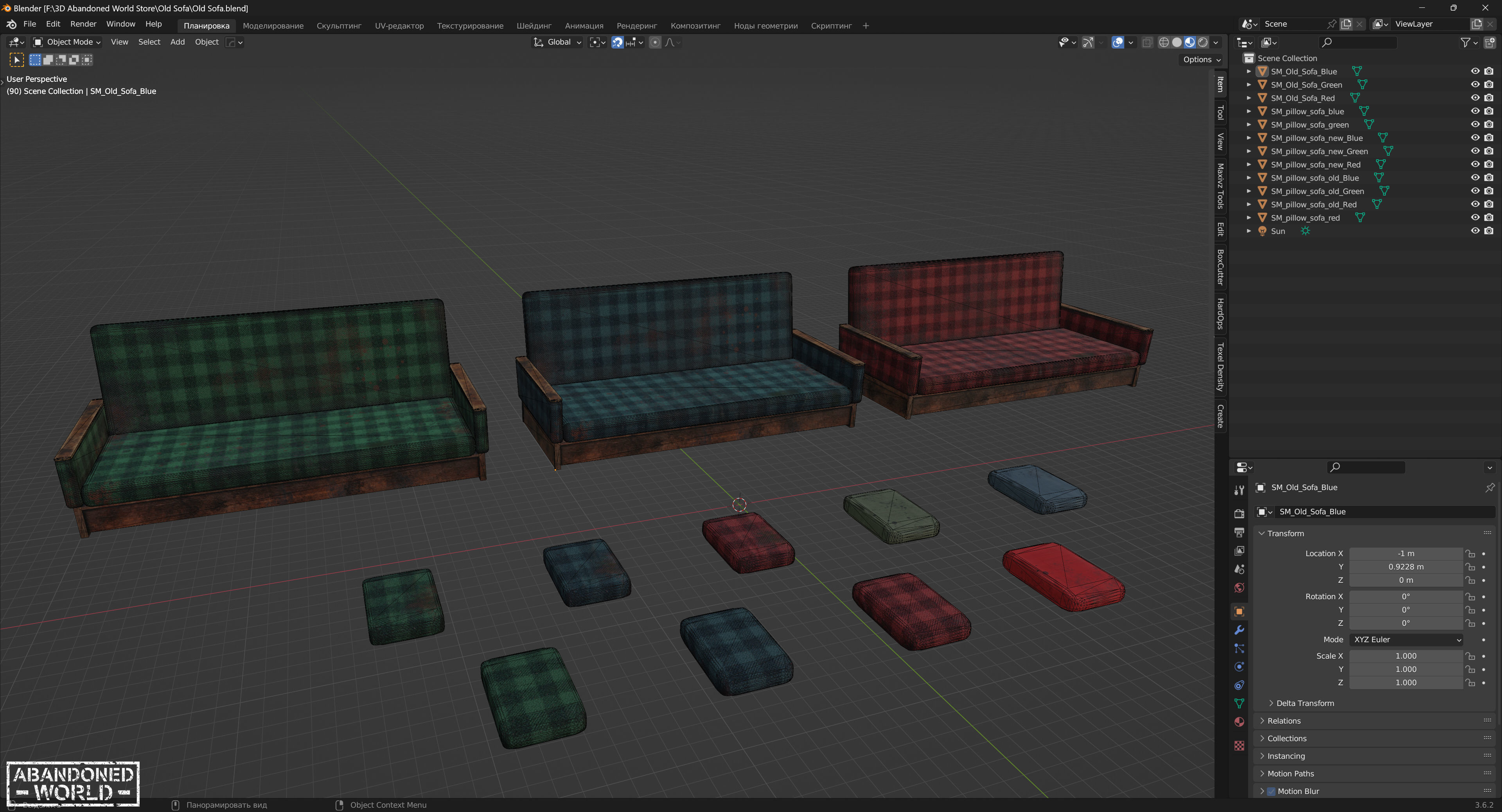The height and width of the screenshot is (812, 1502).
Task: Toggle viewport overlays
Action: 1117,42
